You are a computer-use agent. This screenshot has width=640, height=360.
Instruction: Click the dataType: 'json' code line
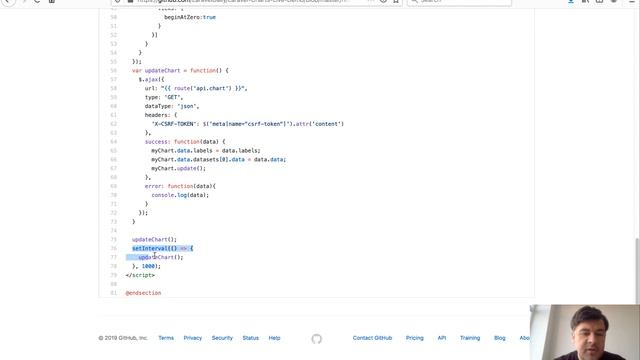pyautogui.click(x=172, y=106)
